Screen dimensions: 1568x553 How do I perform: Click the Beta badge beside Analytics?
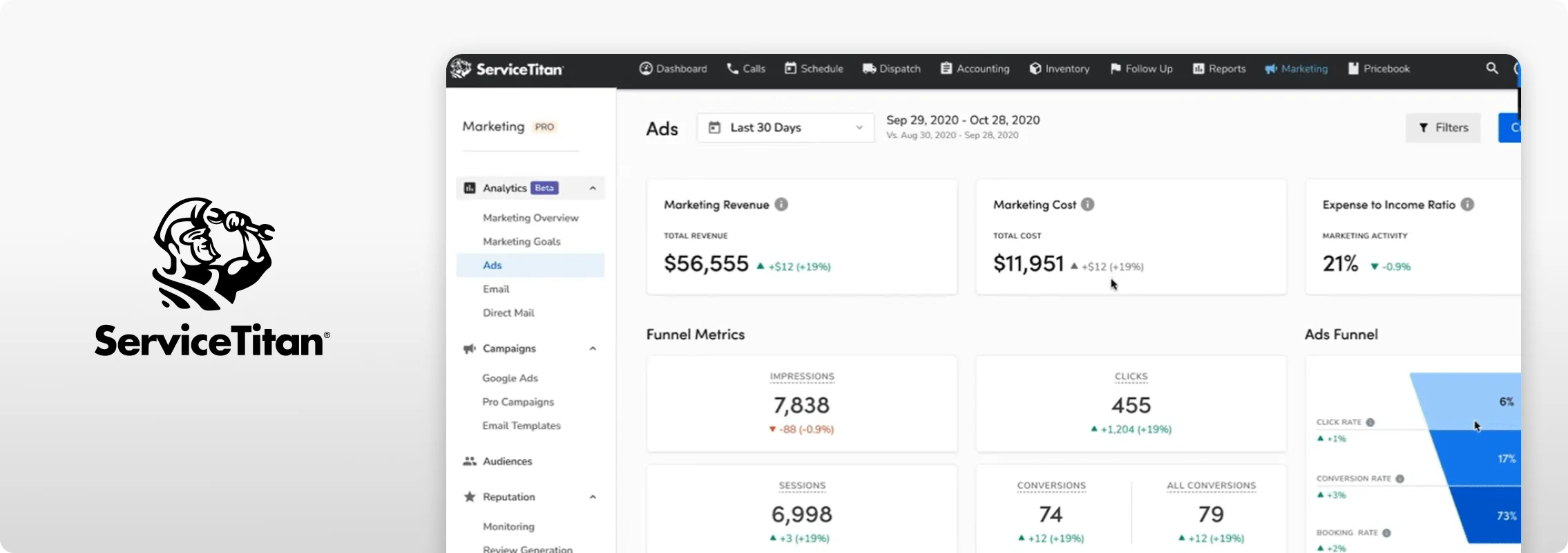(544, 188)
